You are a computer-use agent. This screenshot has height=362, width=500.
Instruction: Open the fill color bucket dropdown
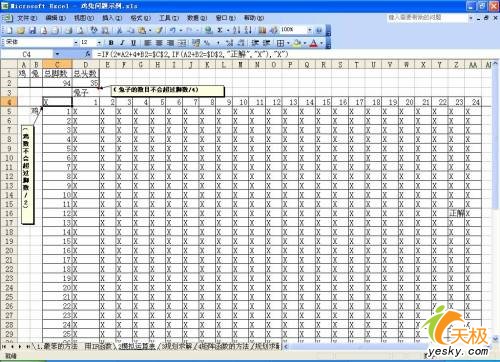point(305,43)
